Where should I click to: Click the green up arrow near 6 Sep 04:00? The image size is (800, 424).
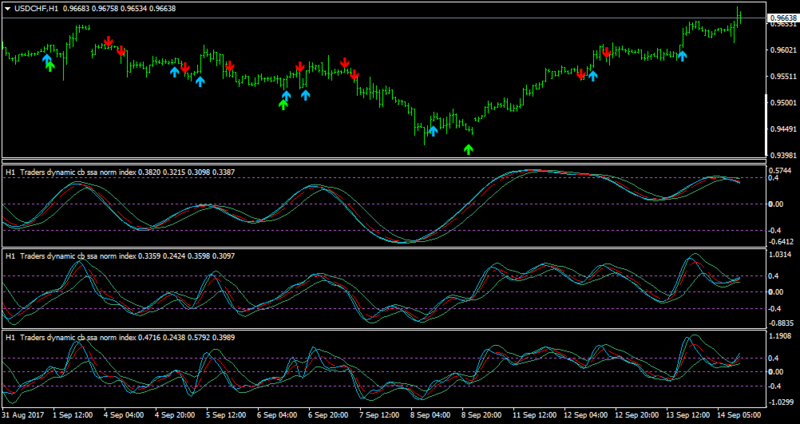[x=283, y=105]
